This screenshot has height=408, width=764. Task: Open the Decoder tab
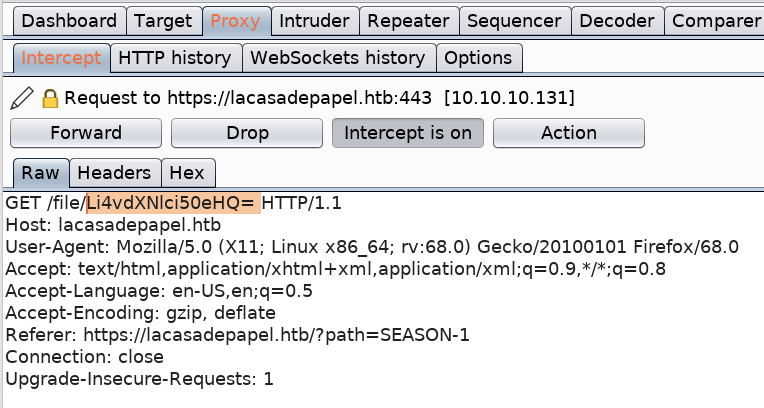tap(617, 20)
